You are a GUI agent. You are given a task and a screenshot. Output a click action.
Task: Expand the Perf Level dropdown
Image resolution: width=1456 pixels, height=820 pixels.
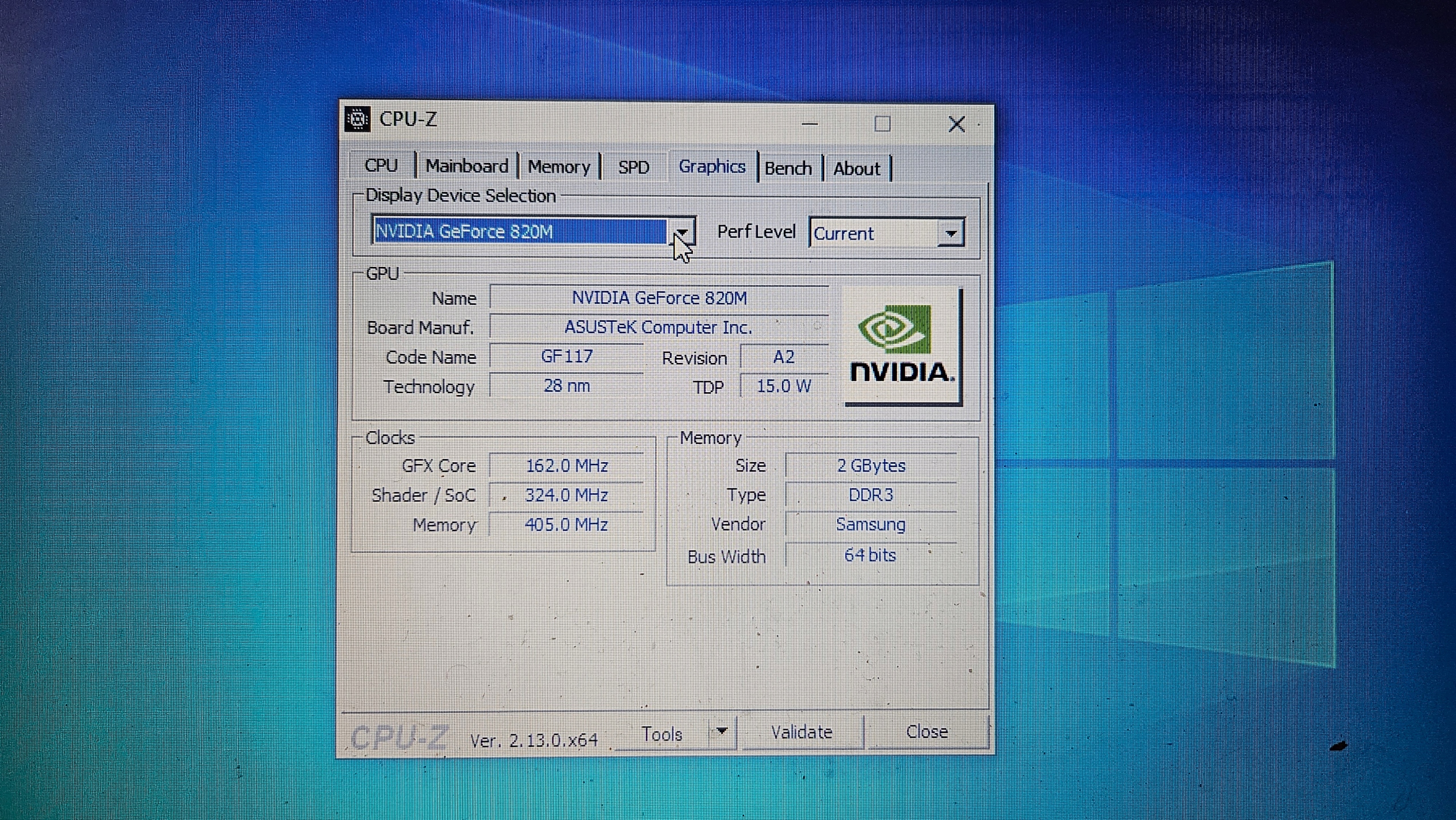pos(950,233)
